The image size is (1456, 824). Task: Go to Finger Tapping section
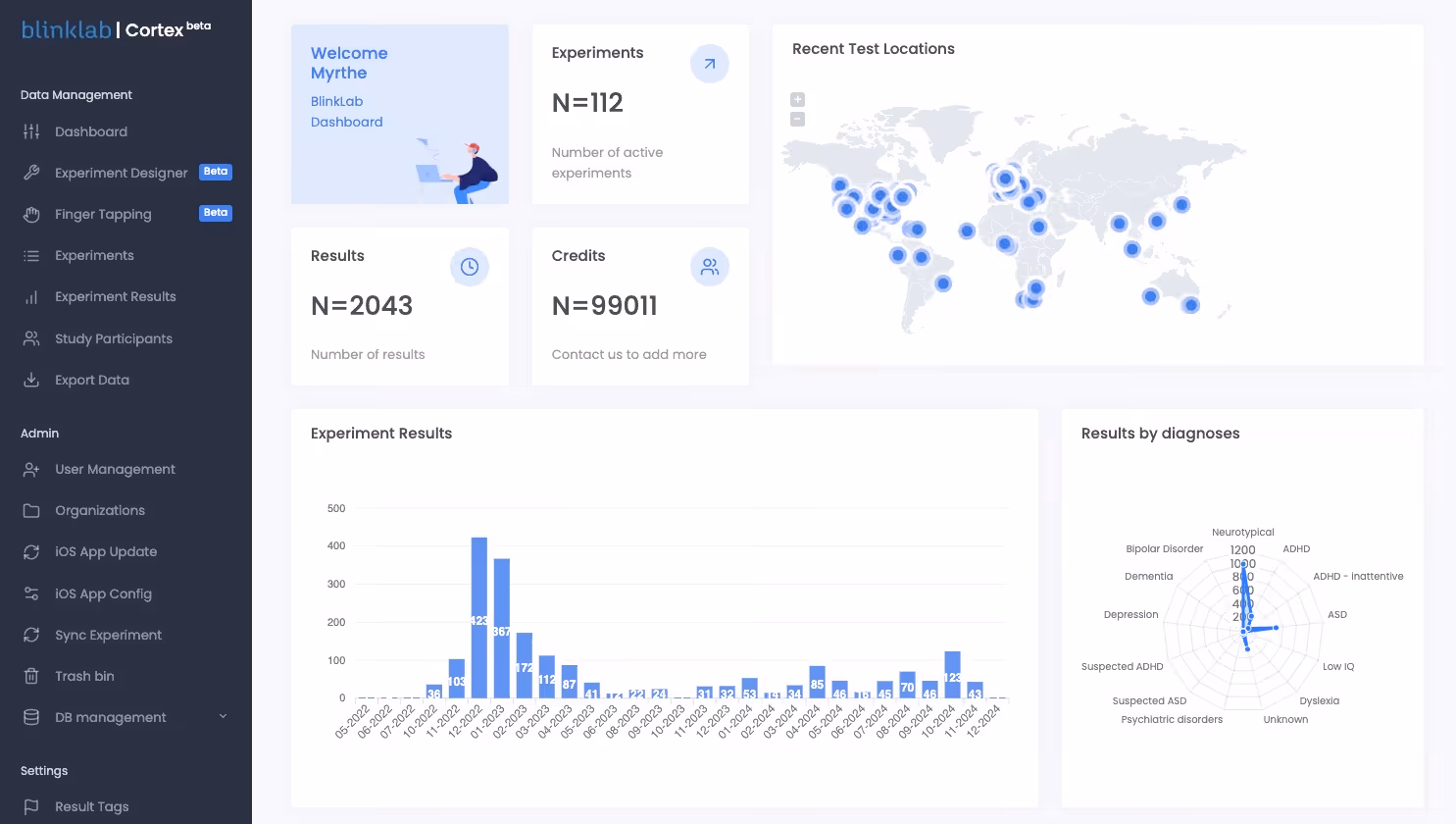coord(103,214)
